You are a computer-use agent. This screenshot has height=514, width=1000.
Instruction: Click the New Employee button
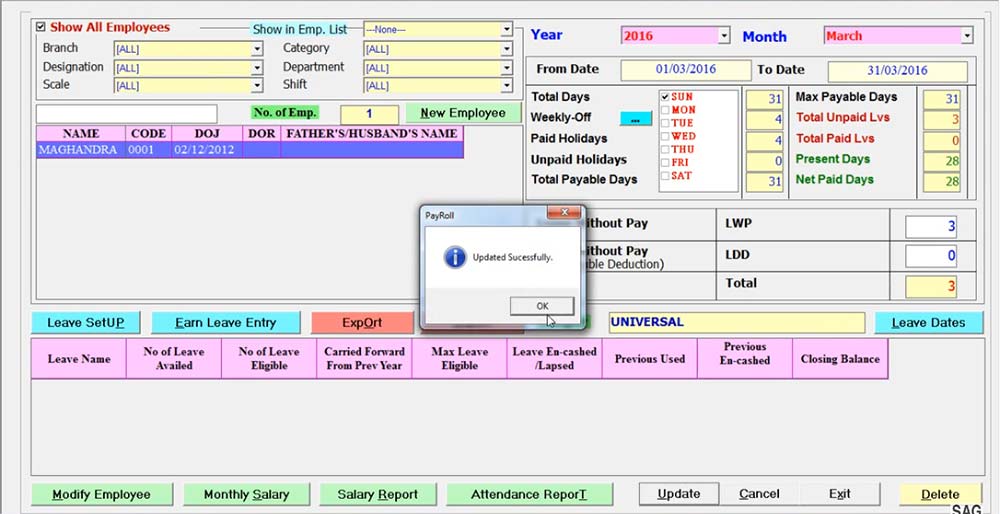pos(462,114)
